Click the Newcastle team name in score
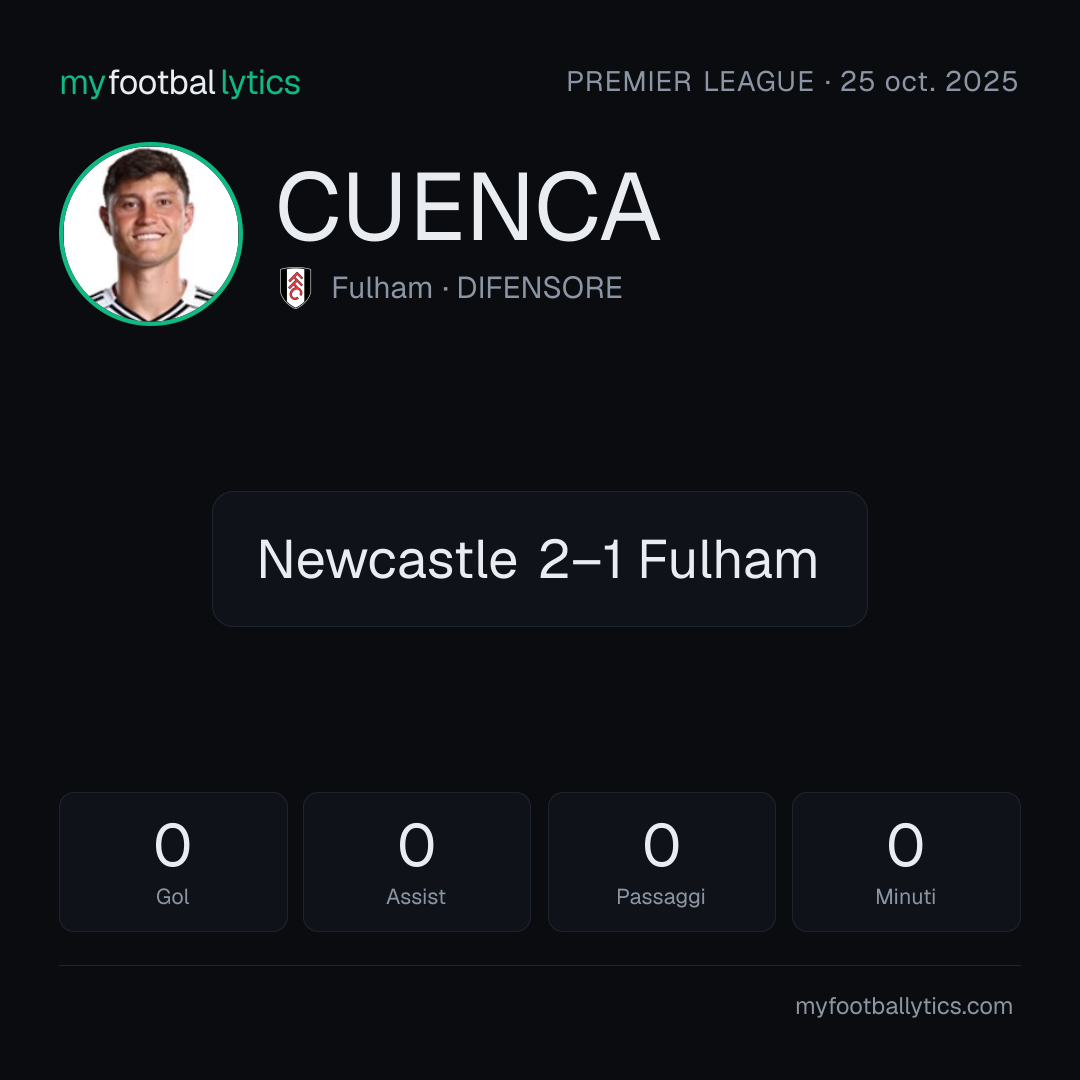This screenshot has height=1080, width=1080. [388, 559]
